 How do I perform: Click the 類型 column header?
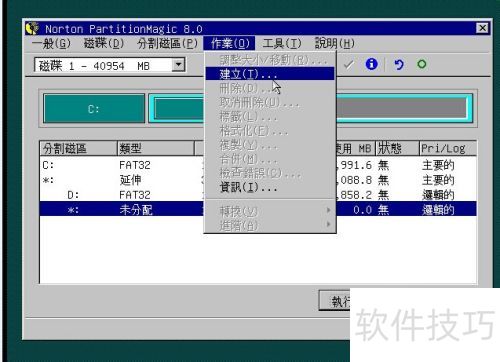click(155, 148)
